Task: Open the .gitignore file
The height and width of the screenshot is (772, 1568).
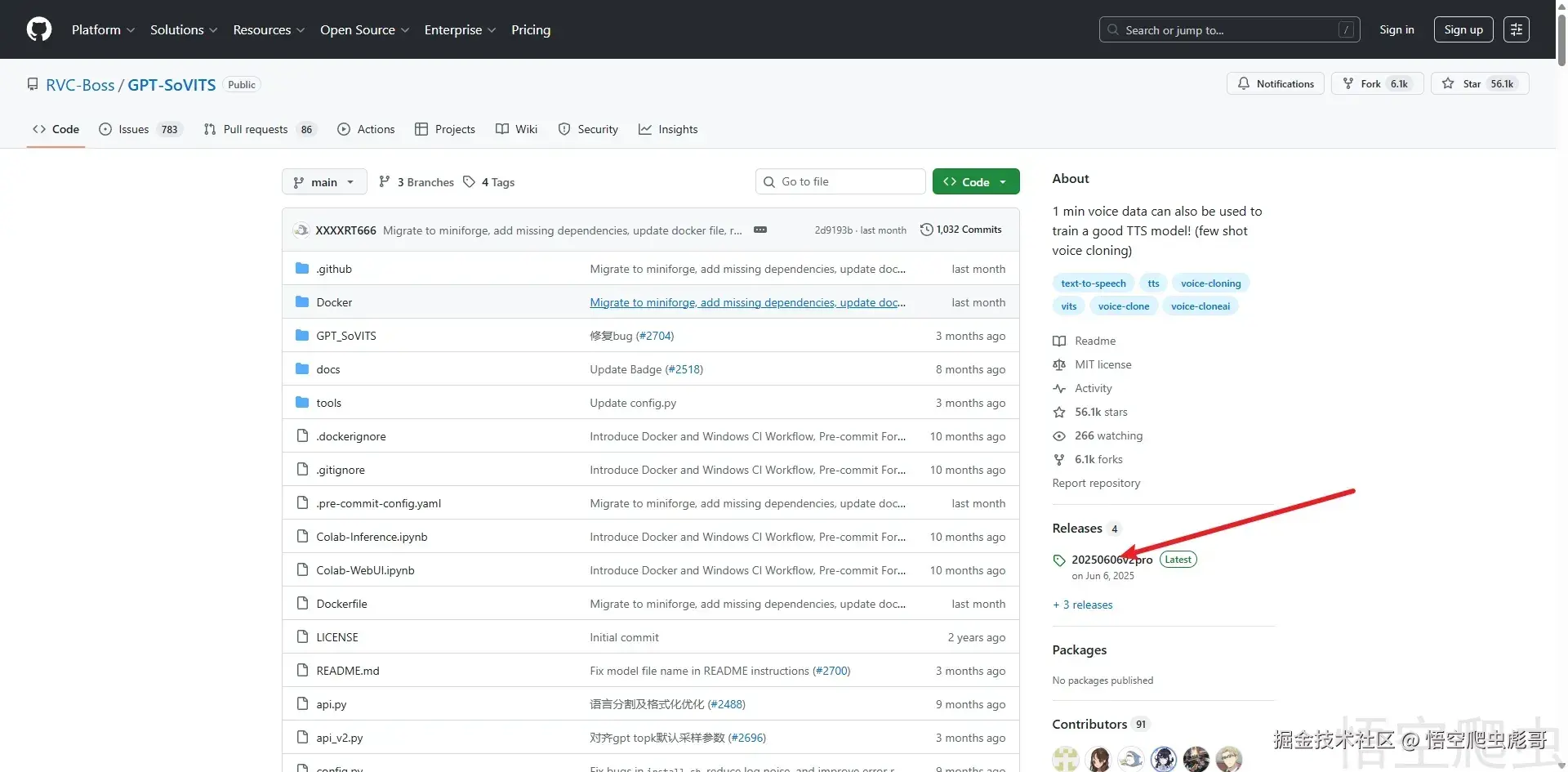Action: [x=341, y=470]
